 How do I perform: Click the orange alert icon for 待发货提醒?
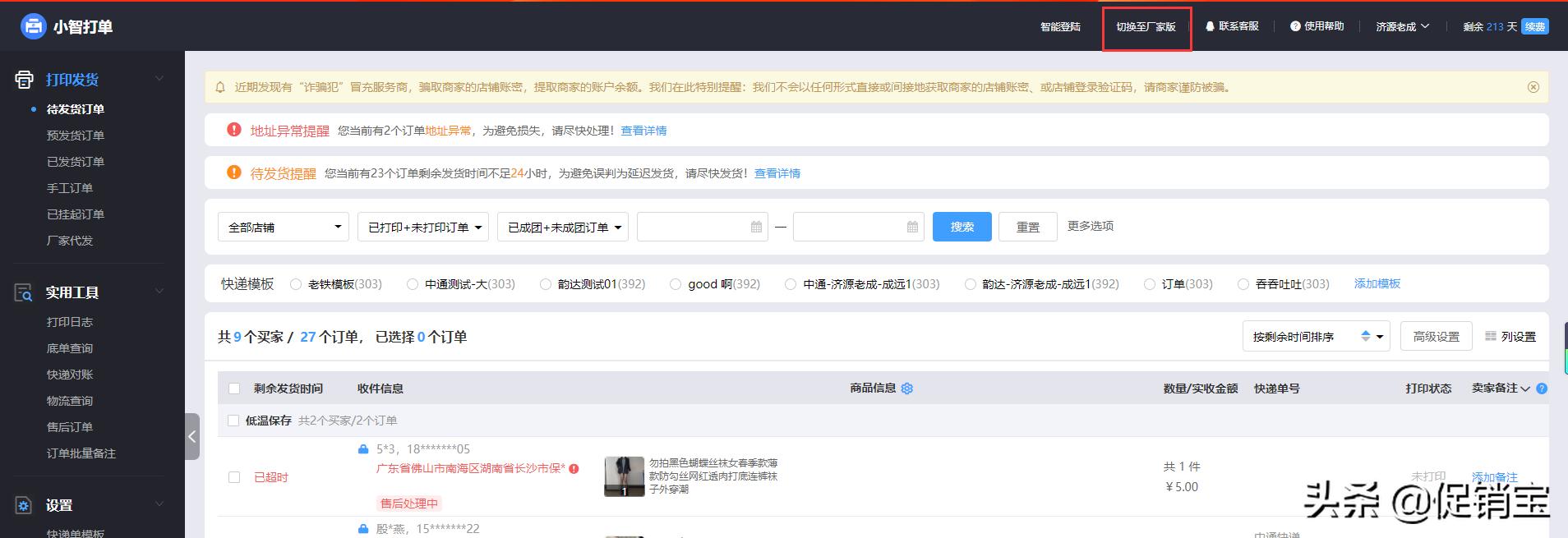click(234, 172)
